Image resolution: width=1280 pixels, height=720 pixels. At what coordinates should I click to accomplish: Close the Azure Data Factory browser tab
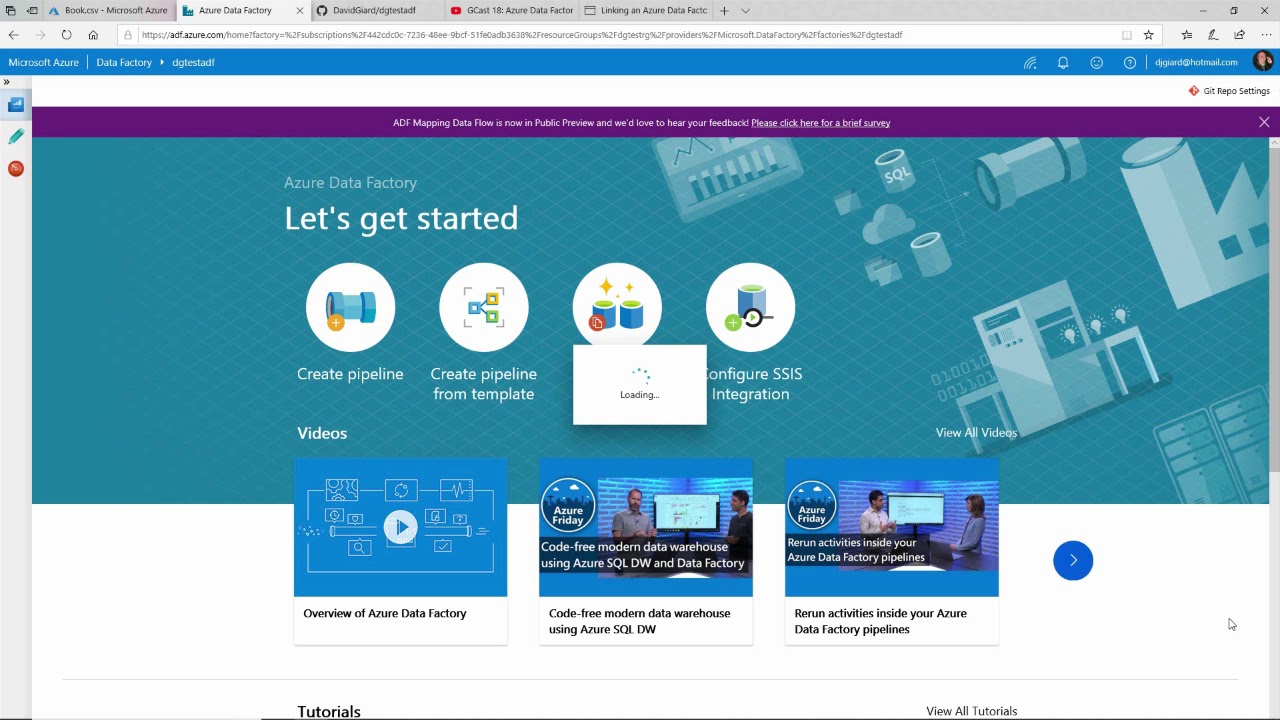pos(300,11)
